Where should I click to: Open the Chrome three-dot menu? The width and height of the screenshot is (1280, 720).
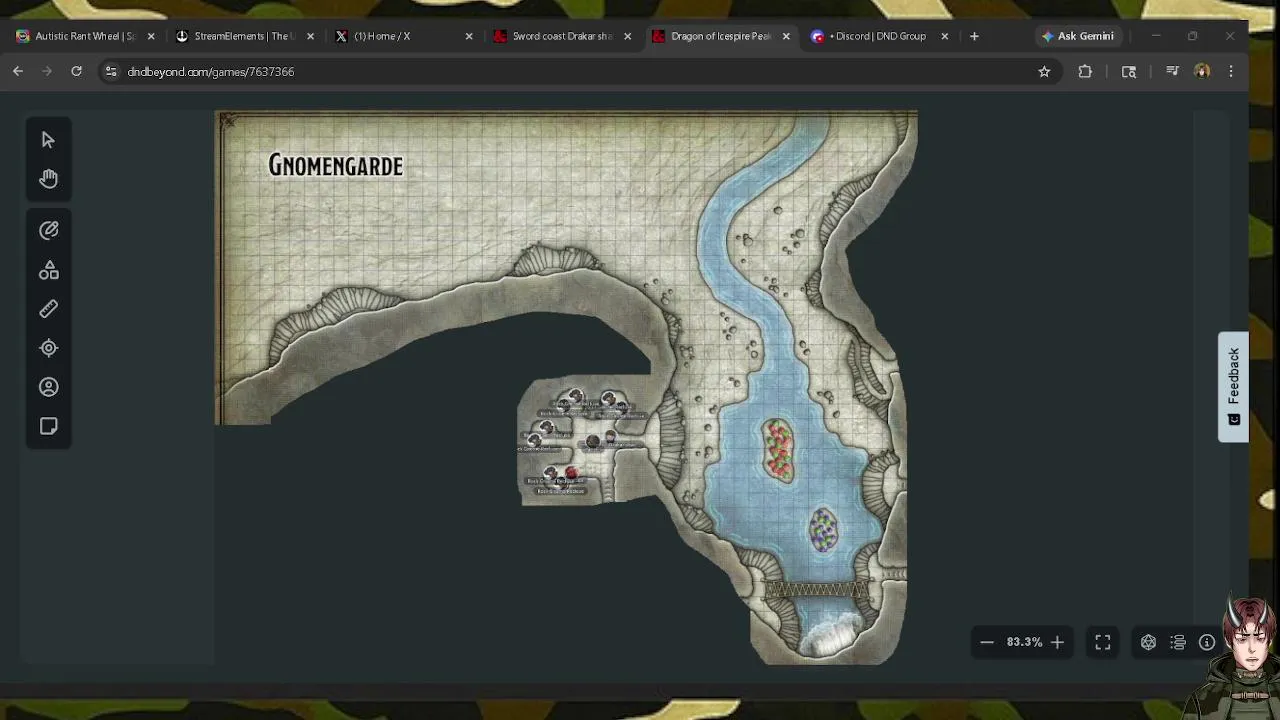[x=1231, y=71]
